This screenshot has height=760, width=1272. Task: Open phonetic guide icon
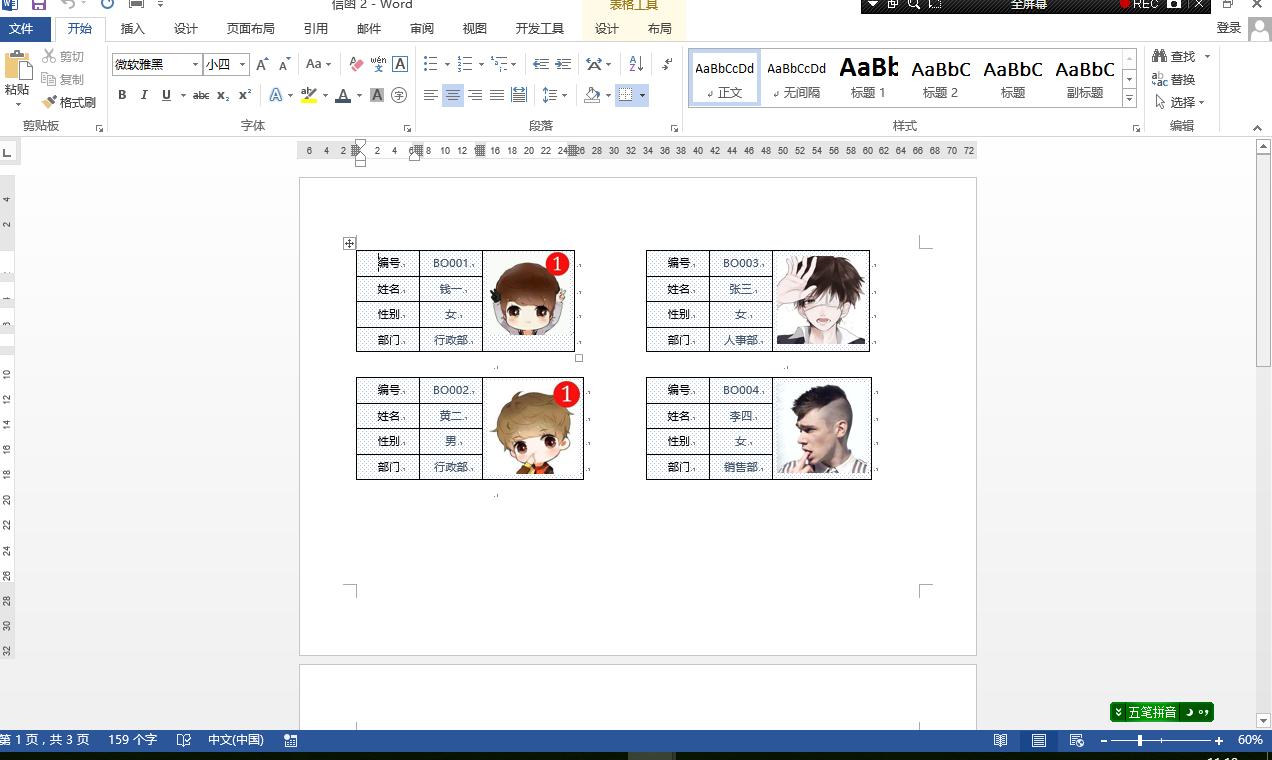(x=378, y=64)
